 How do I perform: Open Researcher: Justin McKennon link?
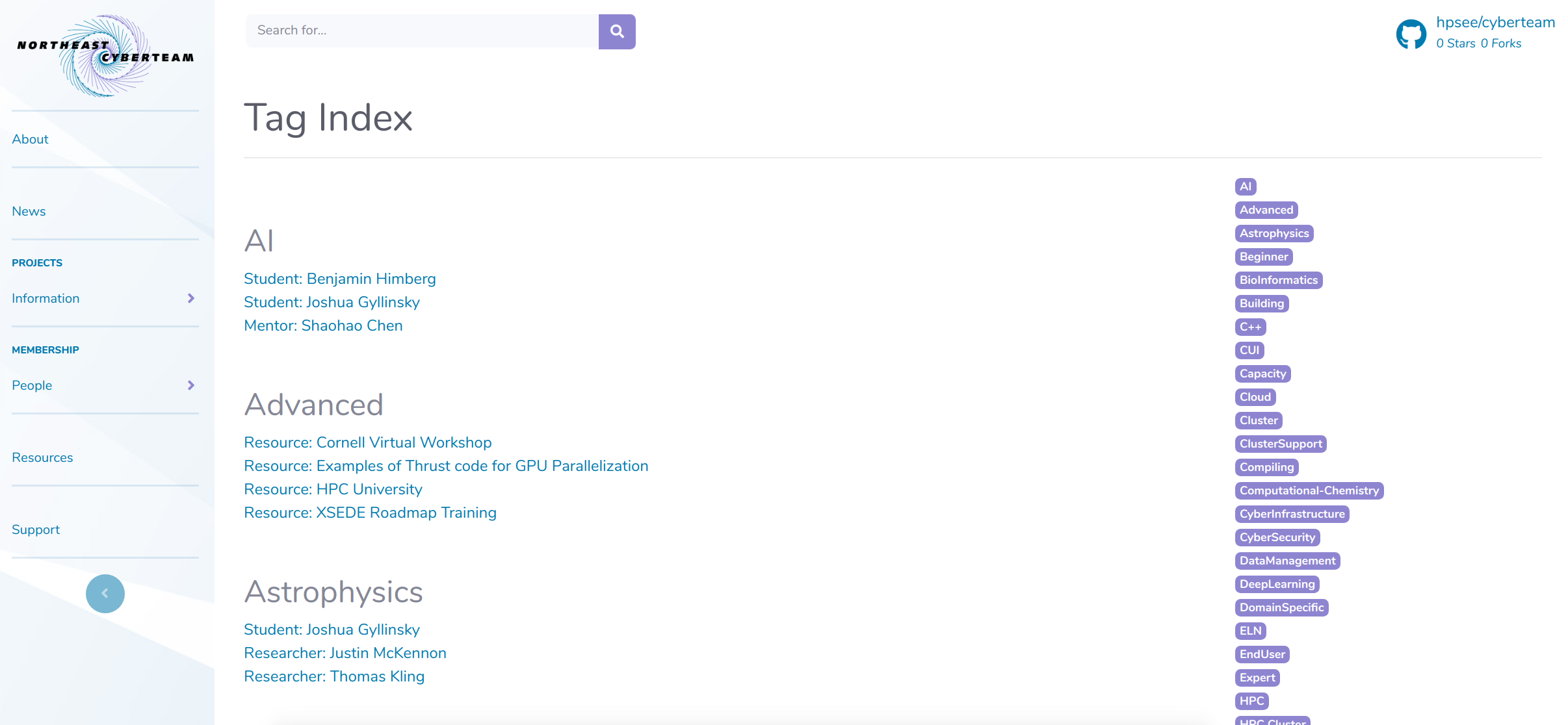coord(345,653)
